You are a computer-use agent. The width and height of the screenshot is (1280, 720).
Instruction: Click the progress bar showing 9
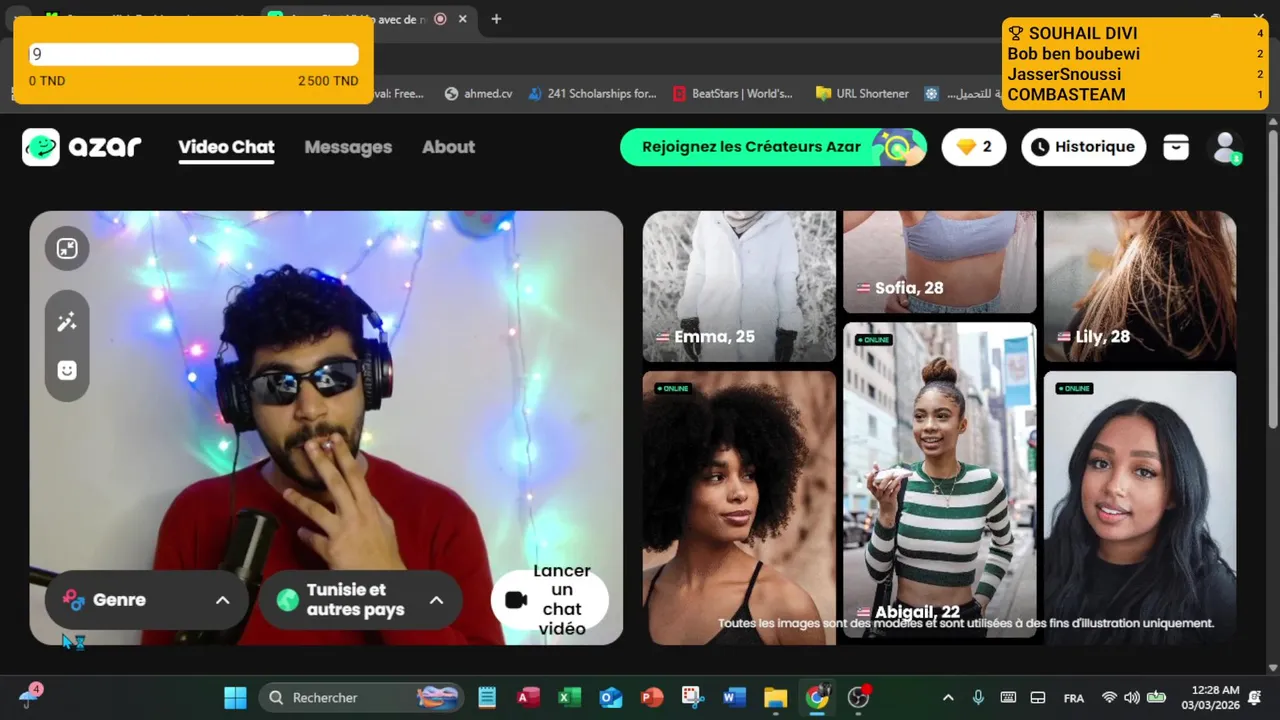(x=193, y=55)
